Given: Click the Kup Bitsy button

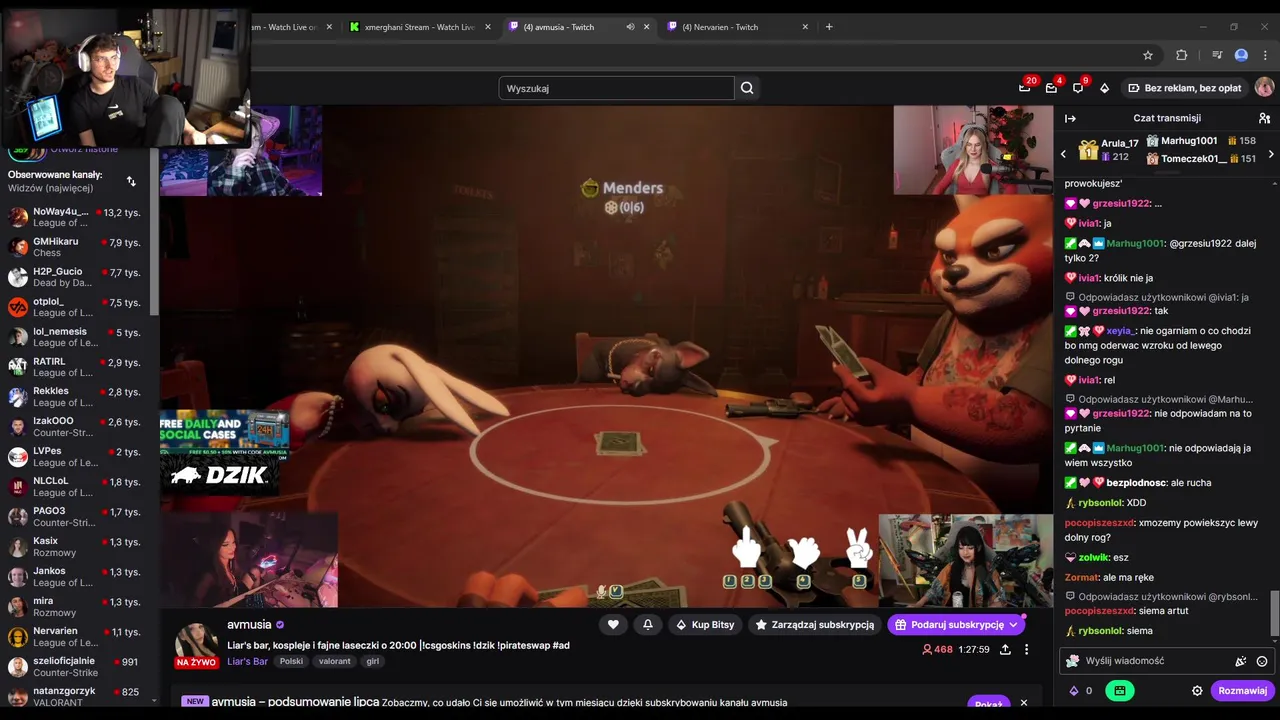Looking at the screenshot, I should coord(705,624).
